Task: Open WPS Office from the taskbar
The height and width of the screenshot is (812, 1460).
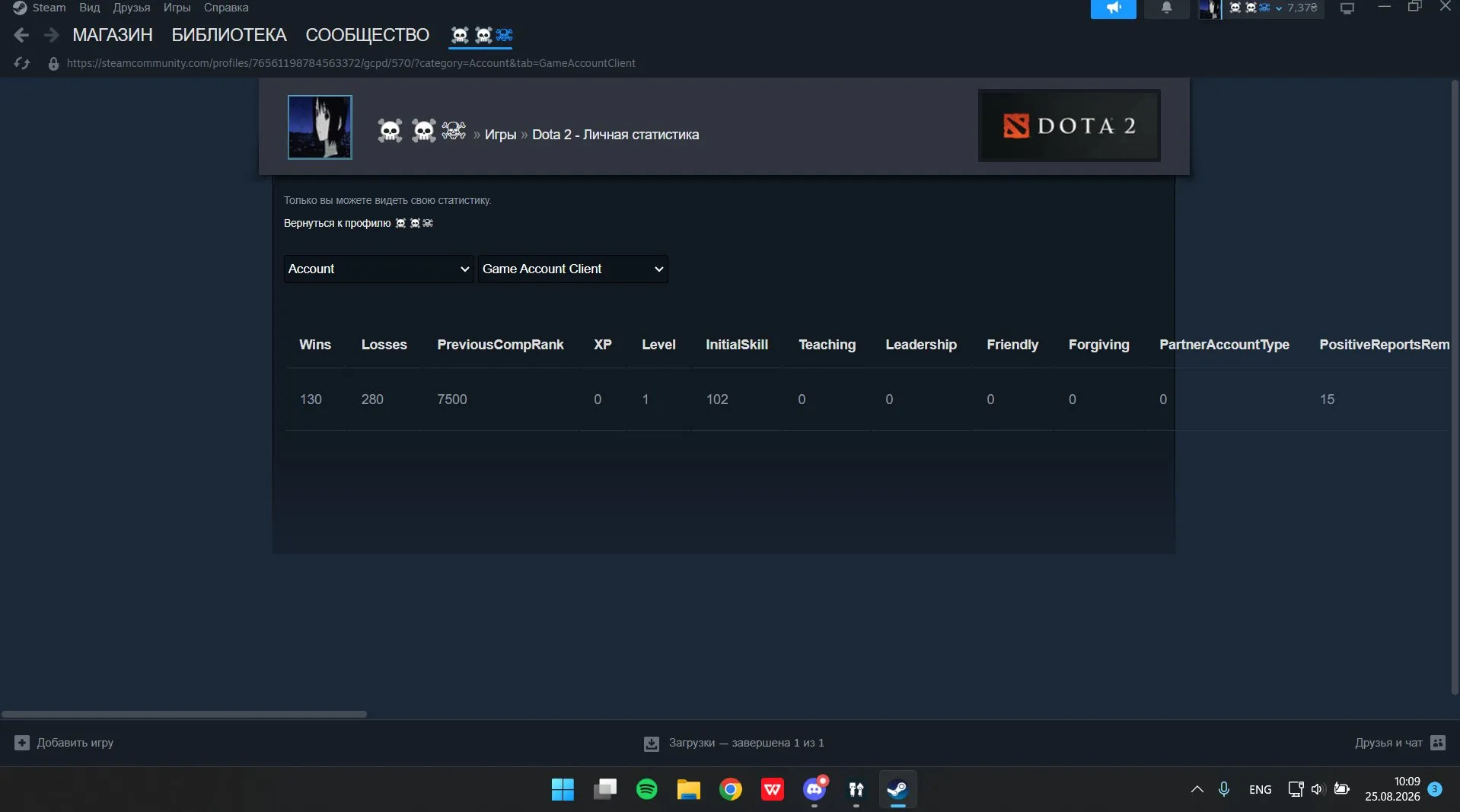Action: [773, 789]
